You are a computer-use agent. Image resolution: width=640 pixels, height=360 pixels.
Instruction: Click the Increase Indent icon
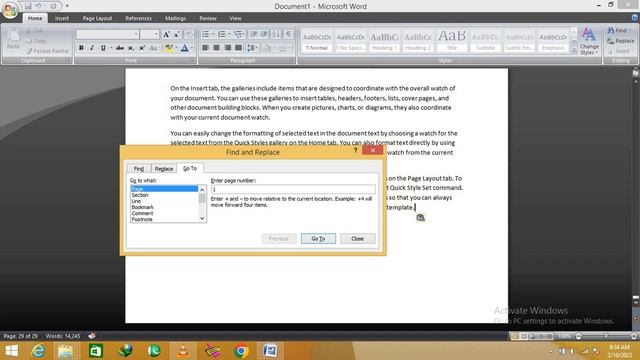pos(264,34)
